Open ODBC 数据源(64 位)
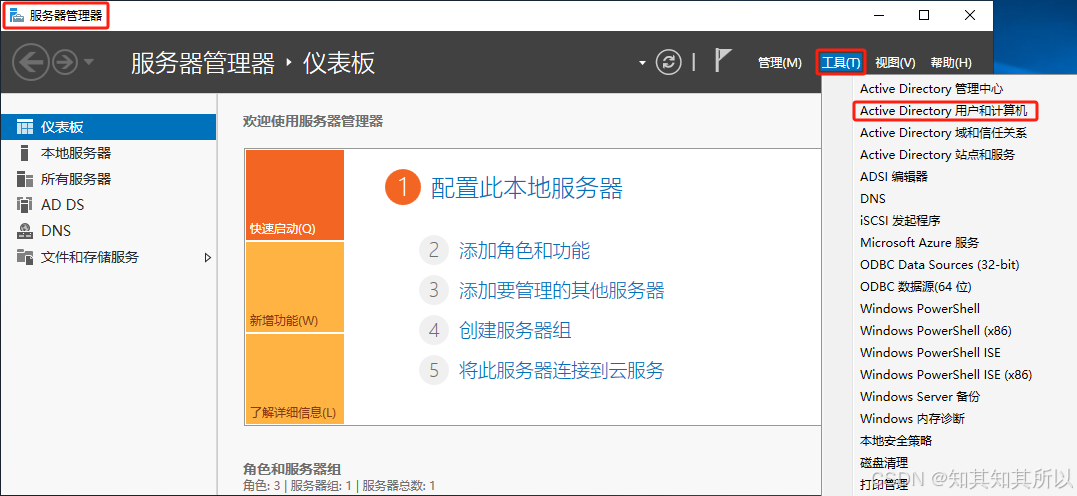Image resolution: width=1077 pixels, height=496 pixels. tap(916, 286)
